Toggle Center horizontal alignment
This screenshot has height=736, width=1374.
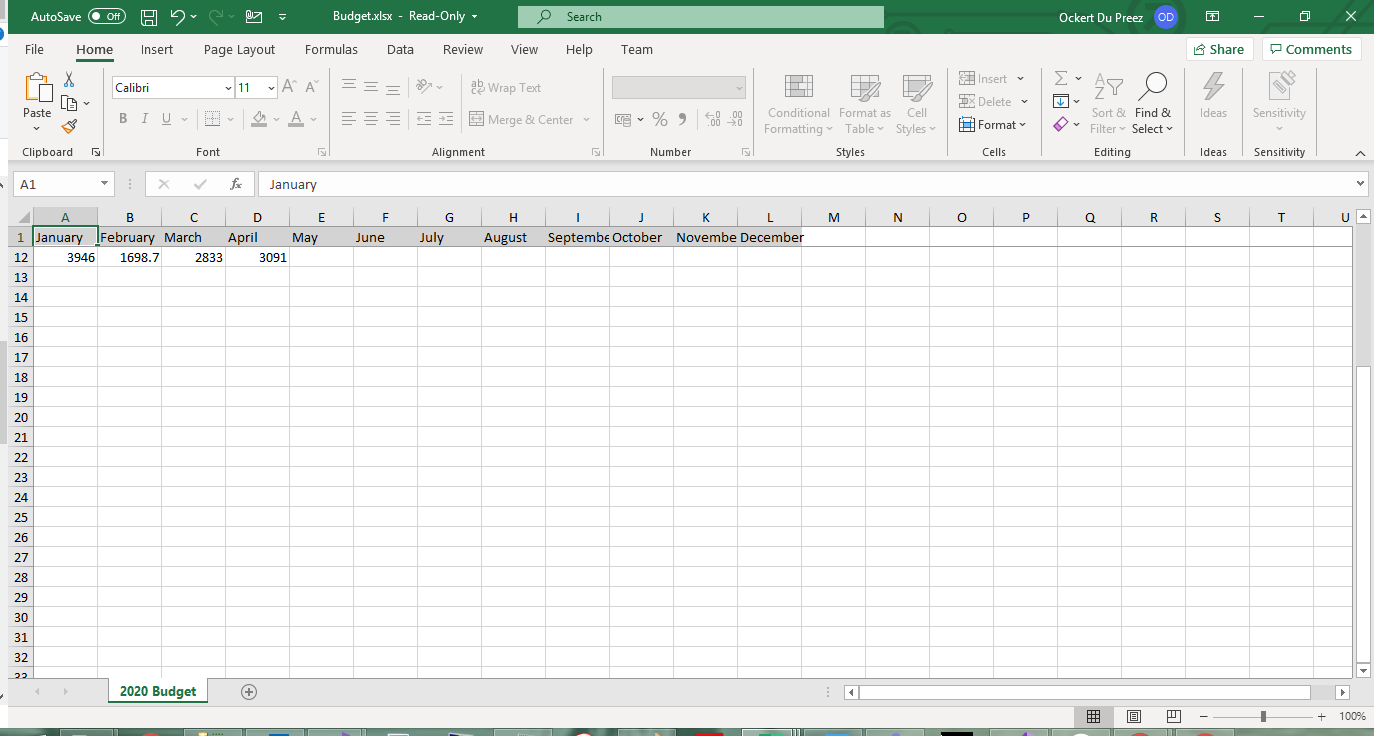pos(371,119)
